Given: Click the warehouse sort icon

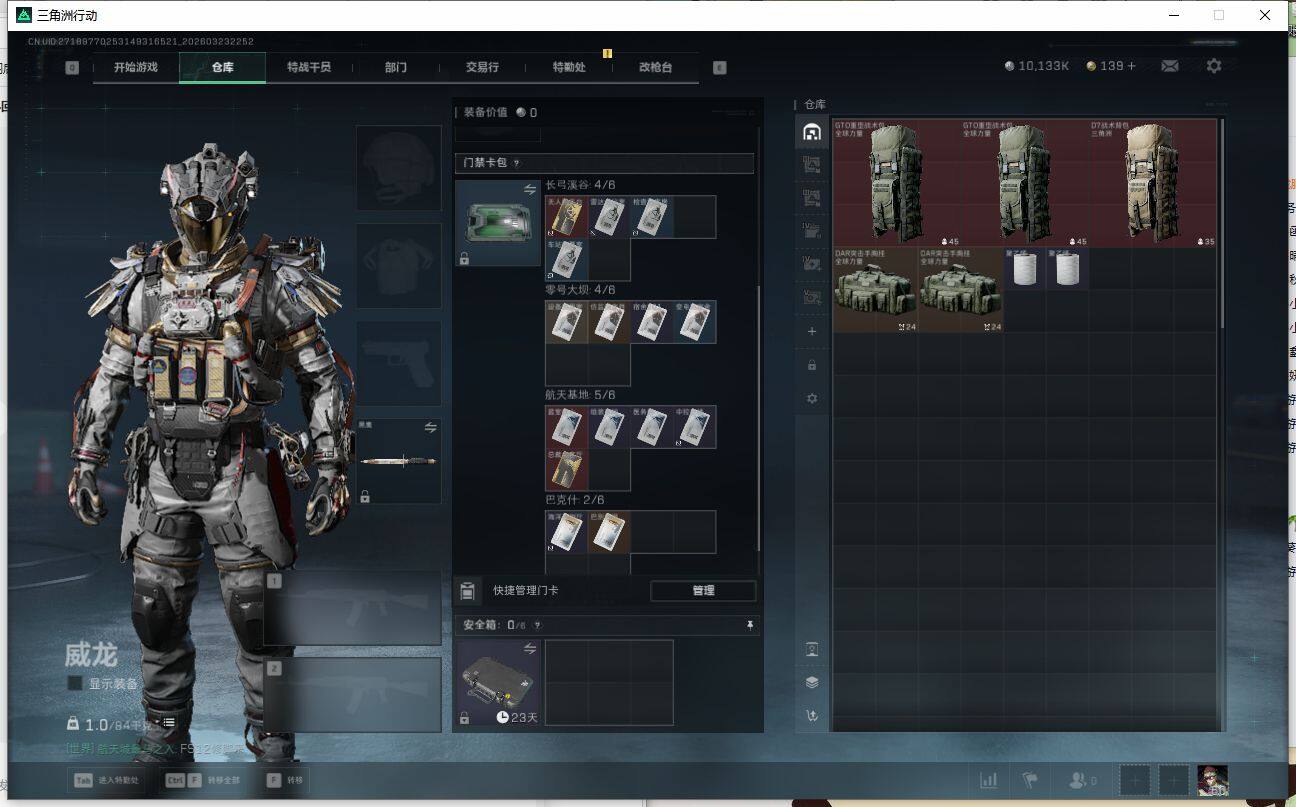Looking at the screenshot, I should [812, 716].
